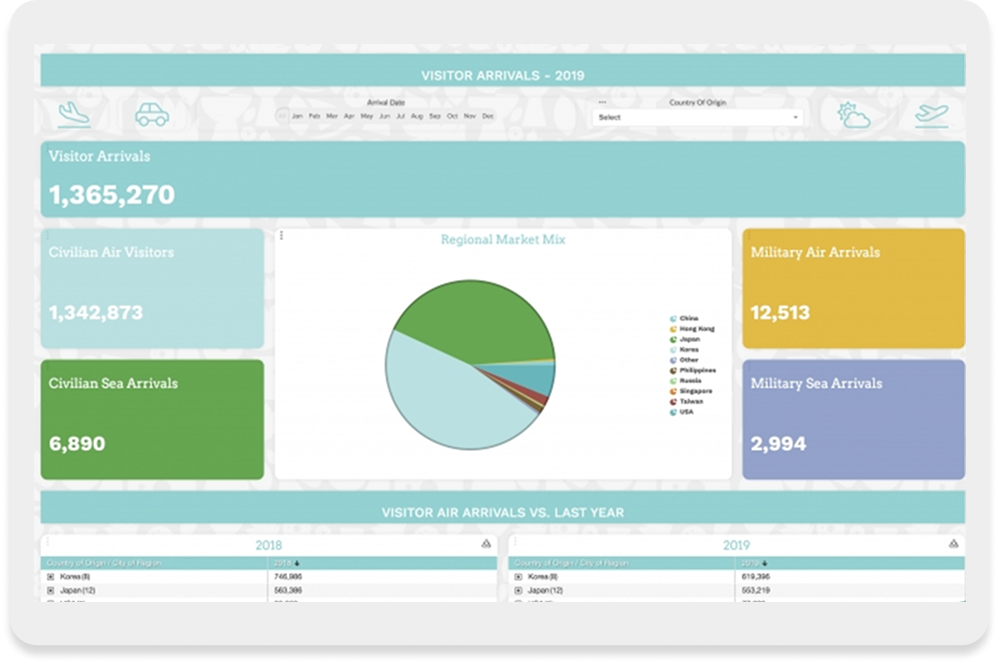Image resolution: width=998 pixels, height=664 pixels.
Task: Expand the Japan (12) row in 2019 table
Action: [x=518, y=591]
